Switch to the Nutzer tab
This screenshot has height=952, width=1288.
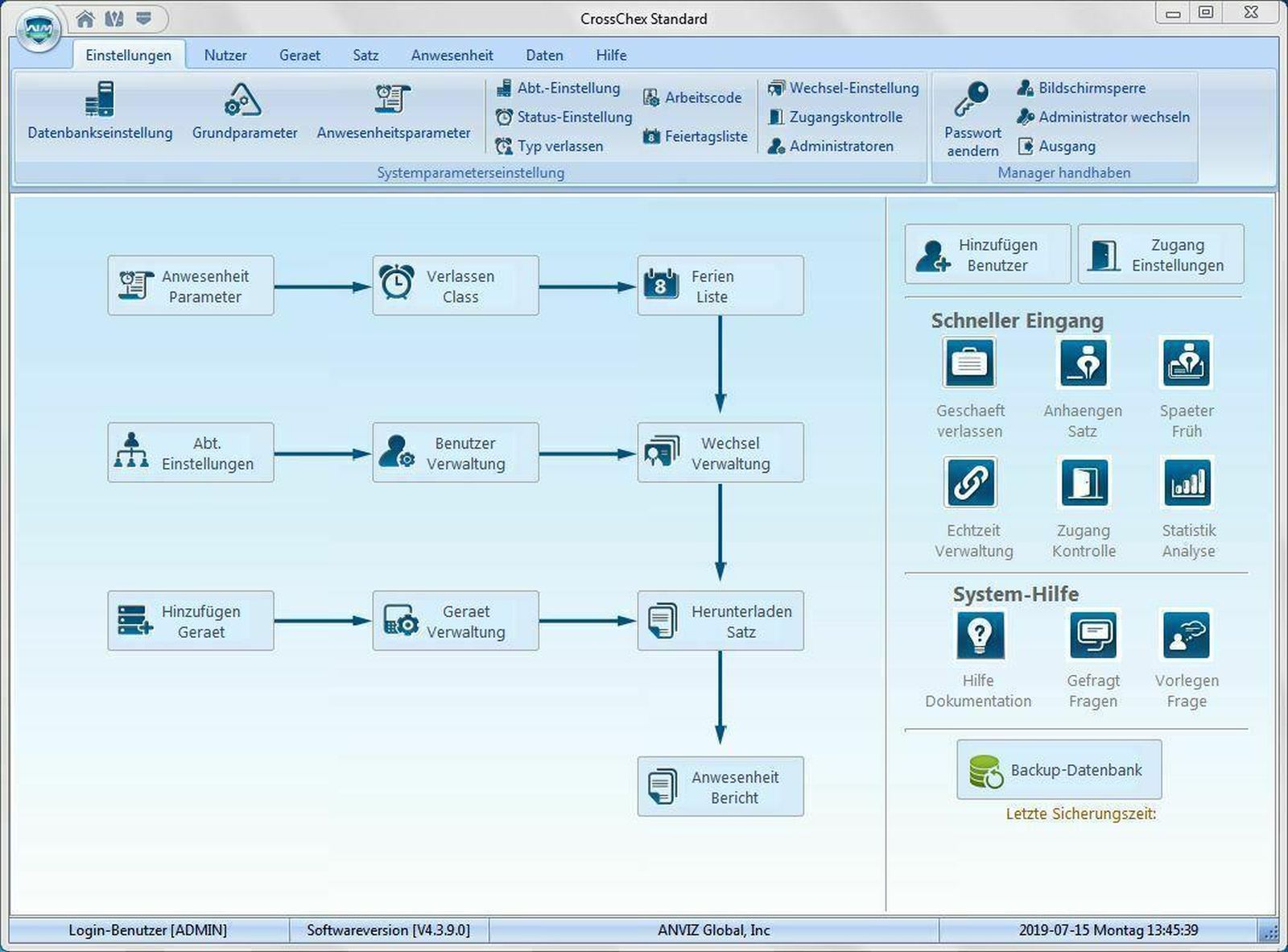pyautogui.click(x=225, y=56)
